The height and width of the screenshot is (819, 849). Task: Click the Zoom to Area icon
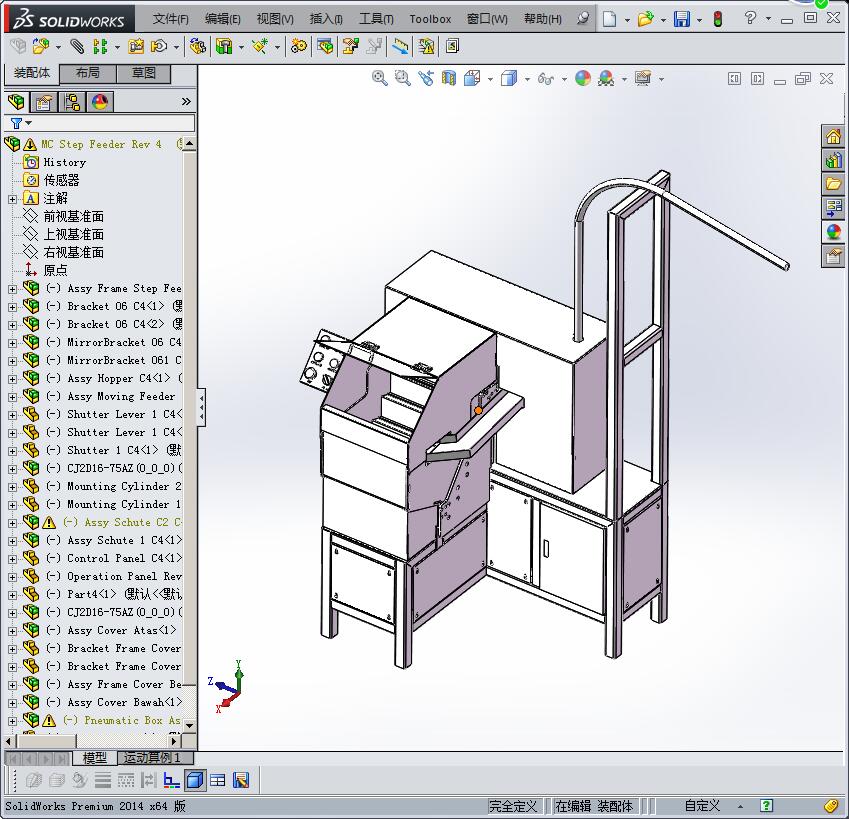[402, 78]
